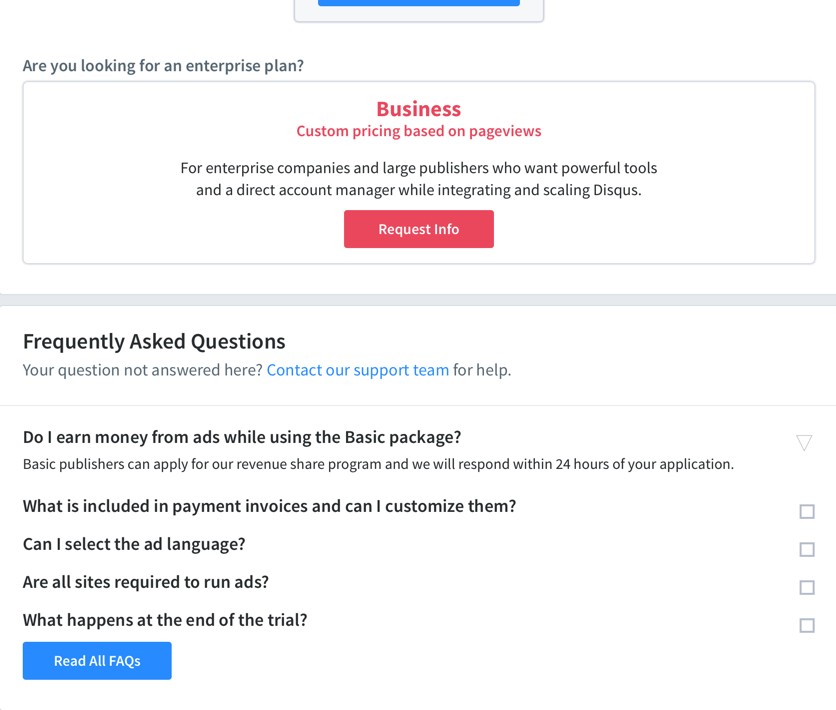Click the red Business plan heading

(418, 109)
